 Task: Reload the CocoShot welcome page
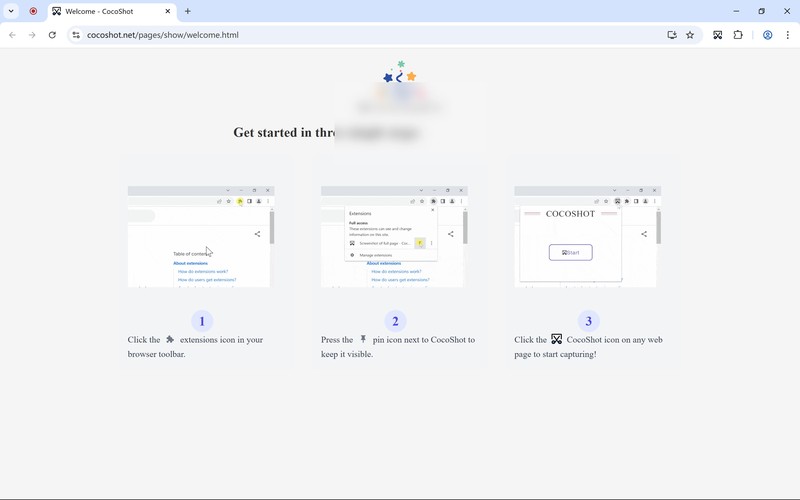point(52,35)
